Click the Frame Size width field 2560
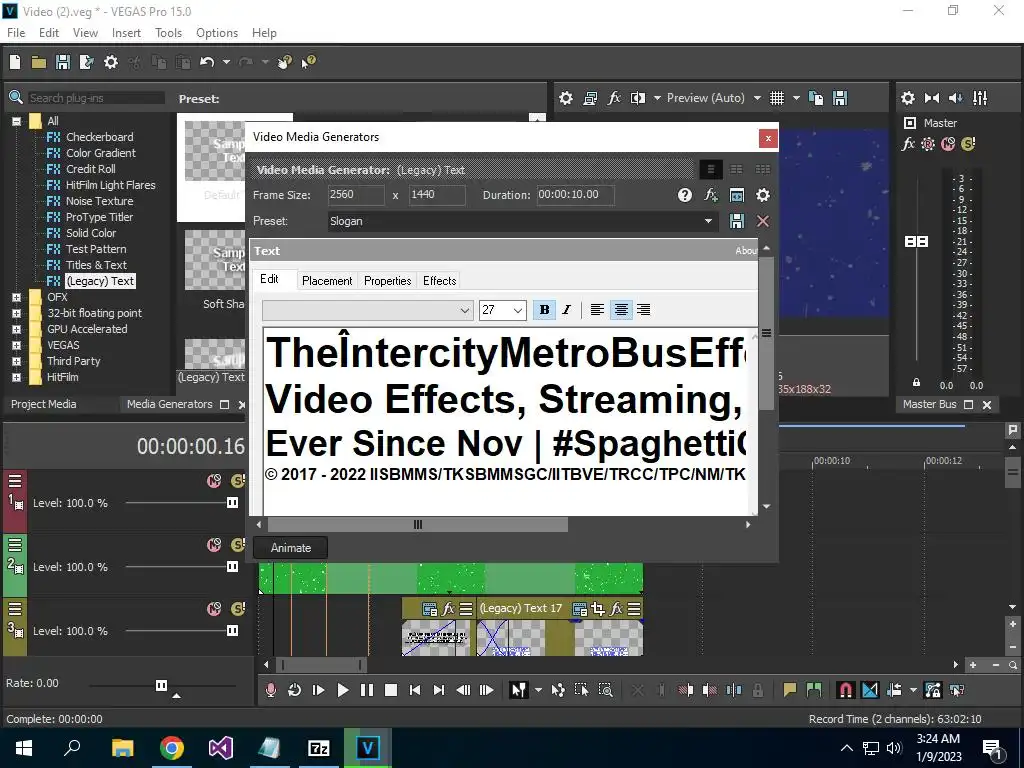Viewport: 1024px width, 768px height. 356,195
